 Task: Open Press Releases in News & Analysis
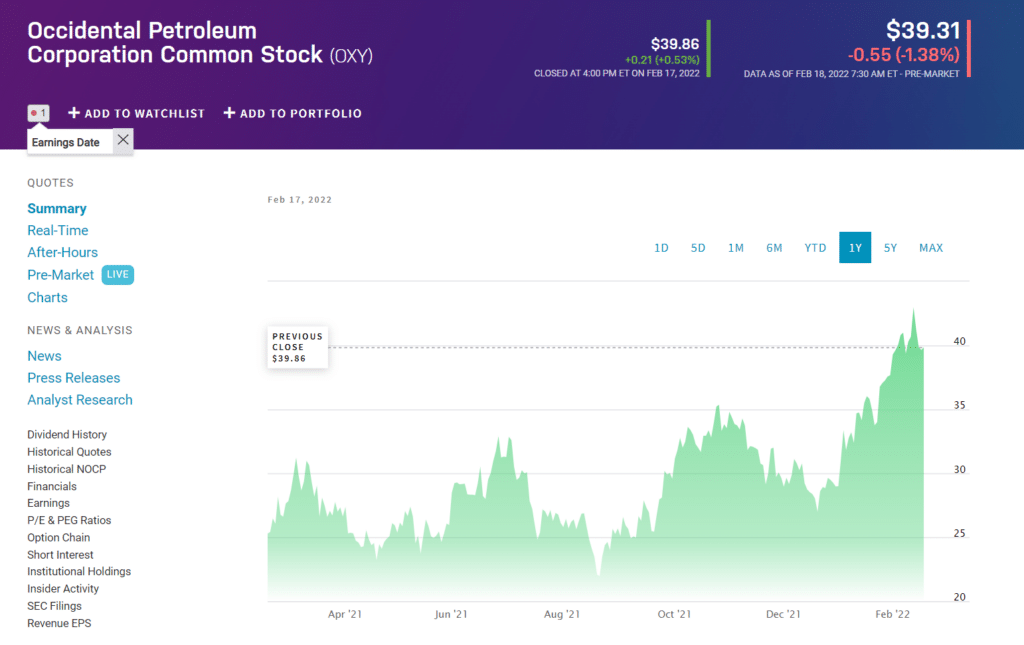coord(74,378)
